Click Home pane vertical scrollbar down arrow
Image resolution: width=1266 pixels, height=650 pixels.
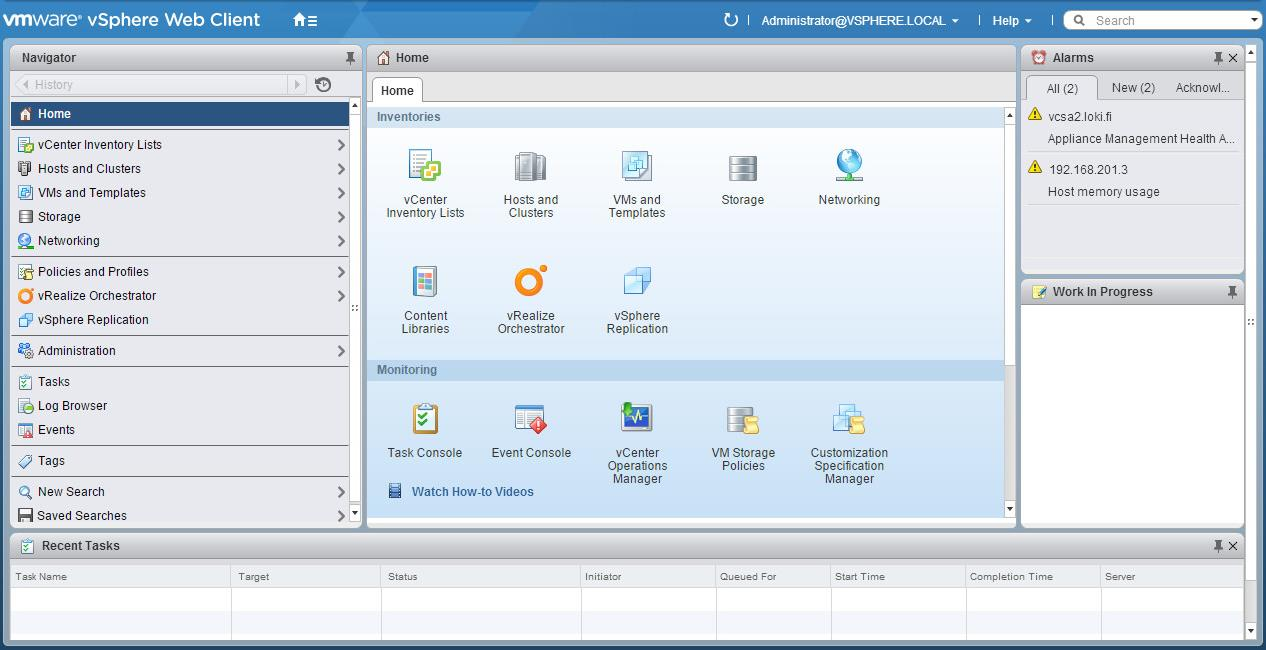pyautogui.click(x=1009, y=509)
